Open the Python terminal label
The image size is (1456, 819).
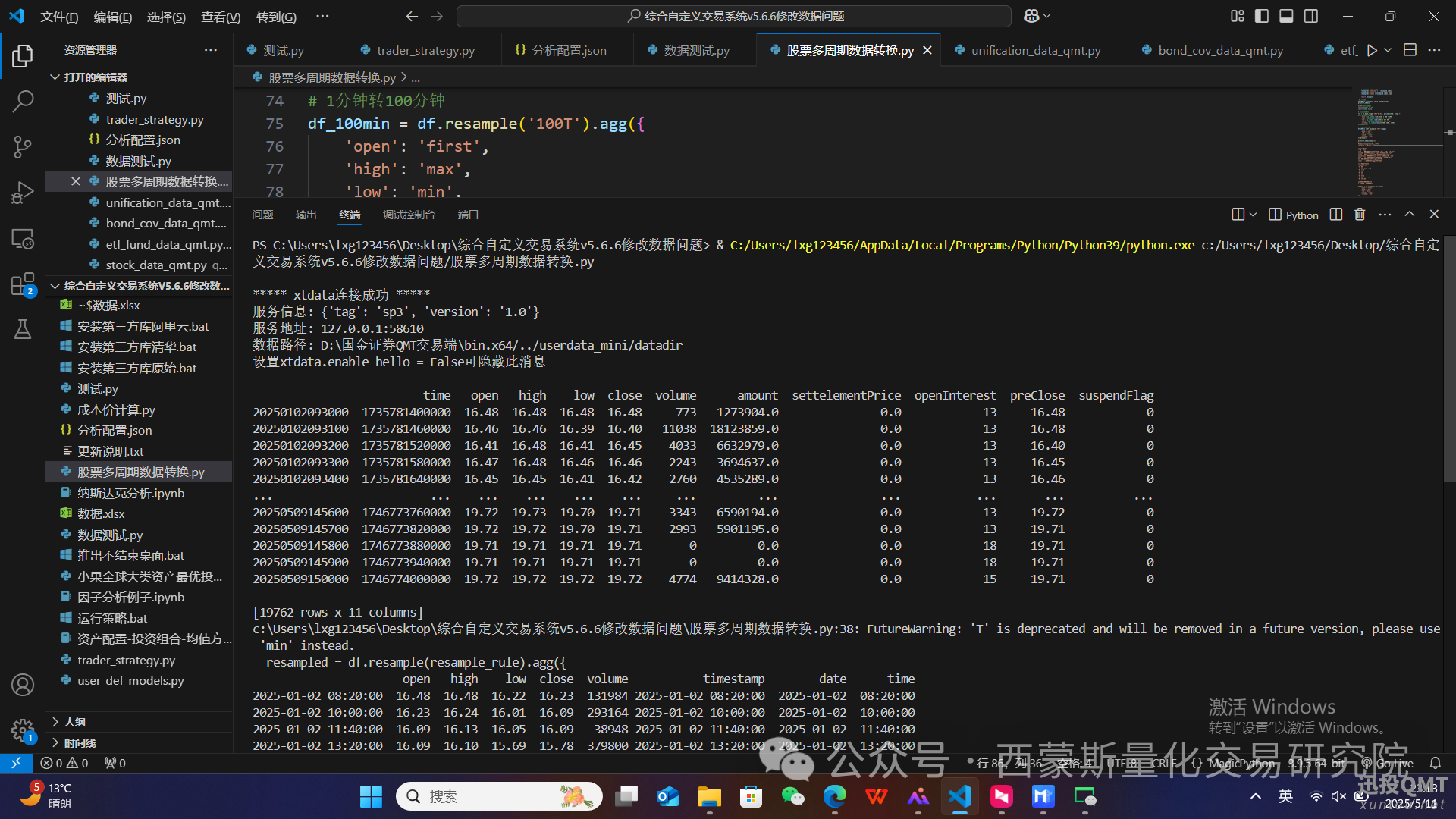1294,215
